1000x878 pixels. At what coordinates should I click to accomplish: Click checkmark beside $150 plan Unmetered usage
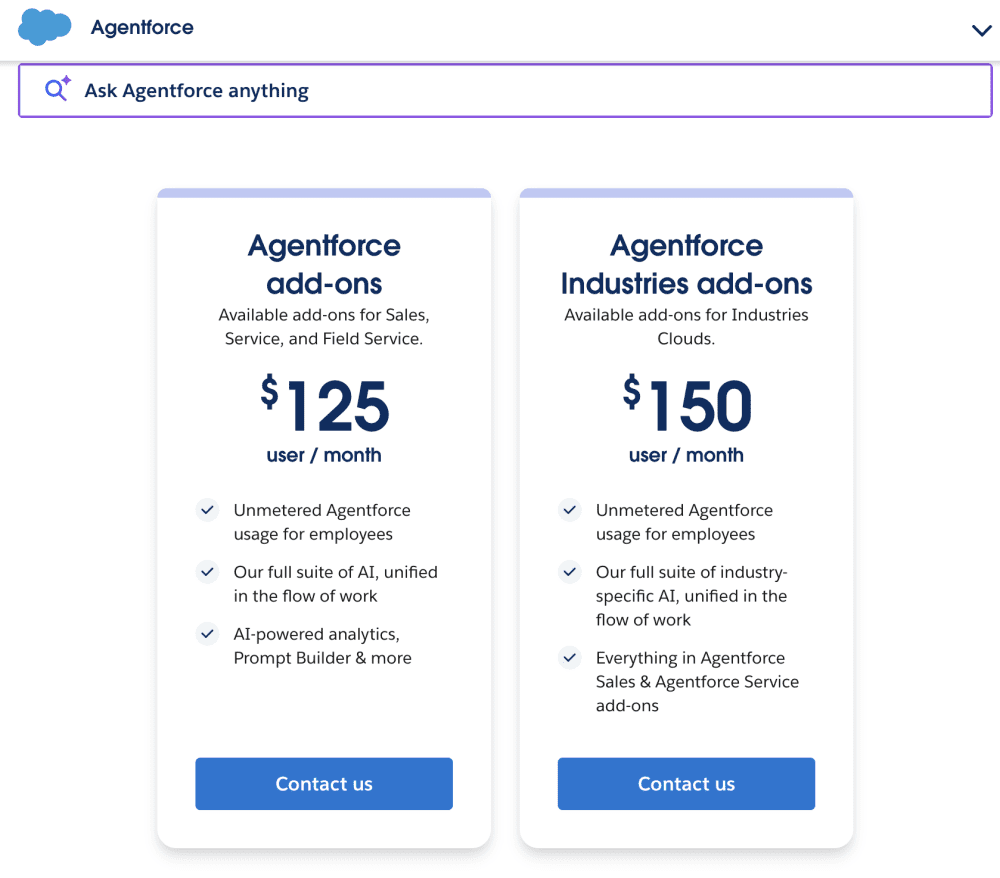pos(569,510)
